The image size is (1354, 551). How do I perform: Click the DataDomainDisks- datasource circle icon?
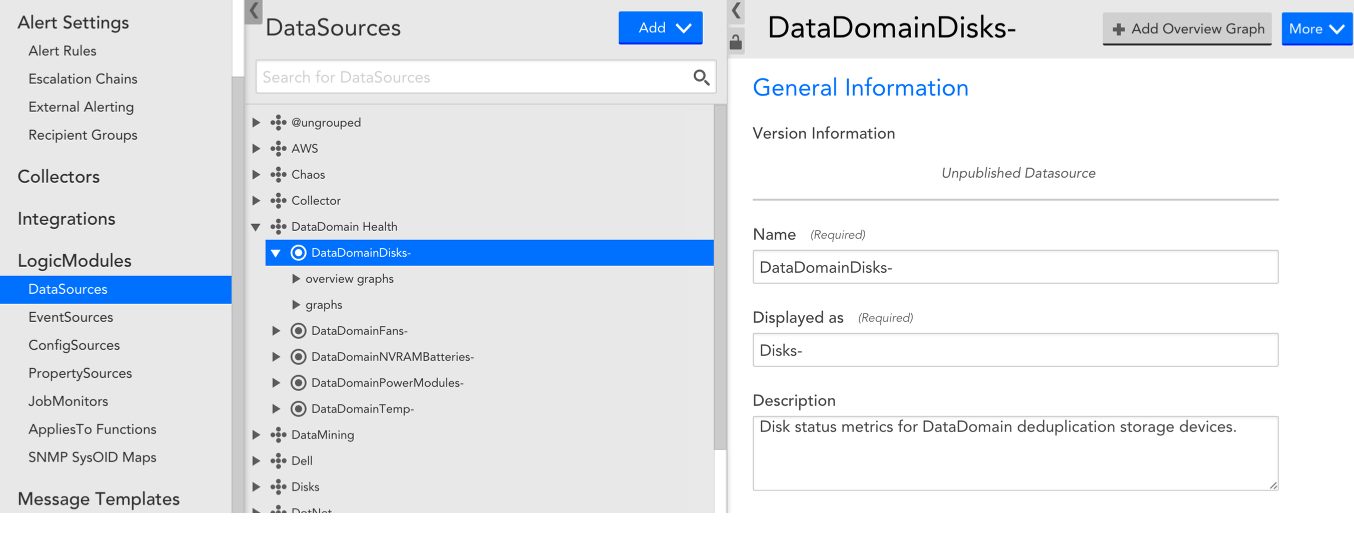pos(298,252)
